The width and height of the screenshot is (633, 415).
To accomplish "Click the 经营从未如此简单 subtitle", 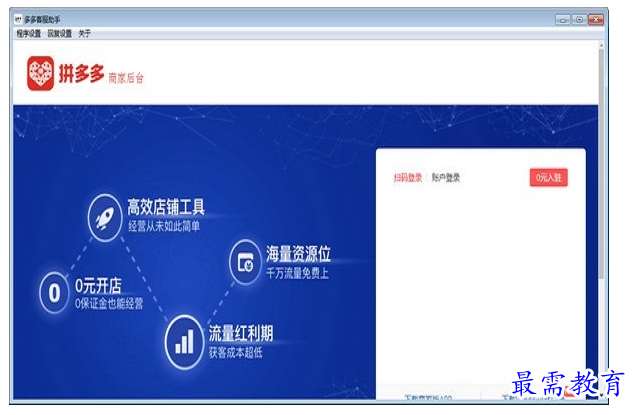I will click(x=164, y=226).
